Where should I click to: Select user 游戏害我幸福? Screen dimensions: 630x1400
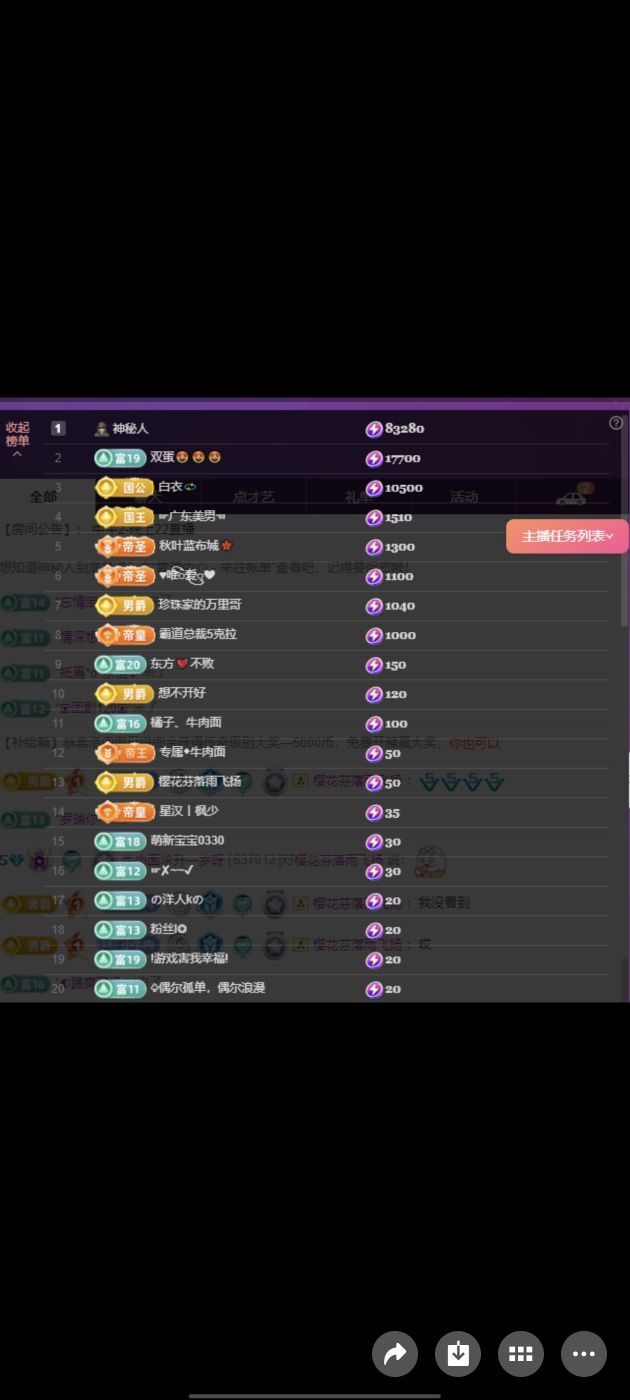click(x=189, y=959)
